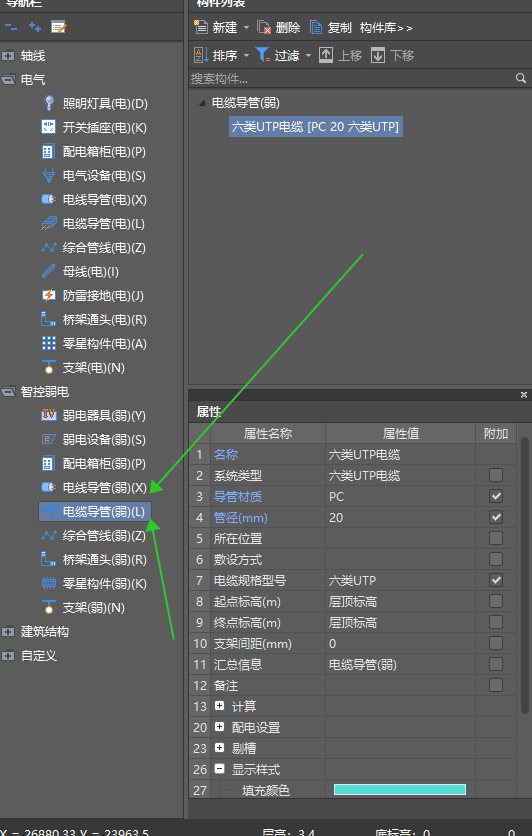
Task: Select 支架(电)(N) item
Action: pyautogui.click(x=83, y=367)
